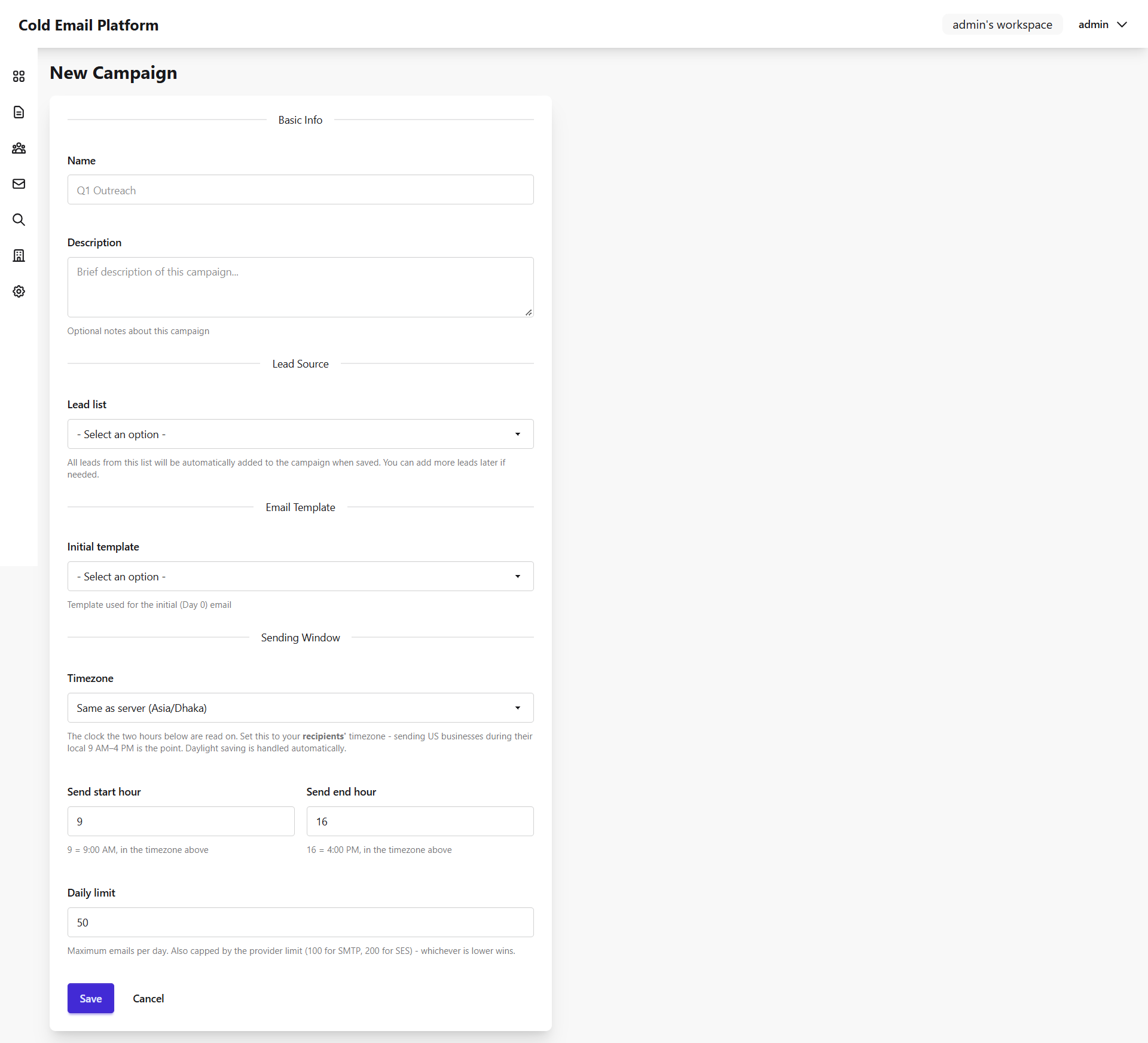
Task: Open the envelope mail icon in sidebar
Action: tap(19, 183)
